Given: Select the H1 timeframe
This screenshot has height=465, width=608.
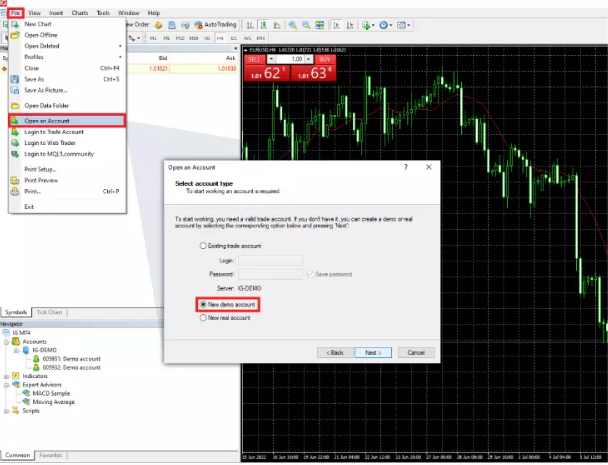Looking at the screenshot, I should (x=207, y=38).
